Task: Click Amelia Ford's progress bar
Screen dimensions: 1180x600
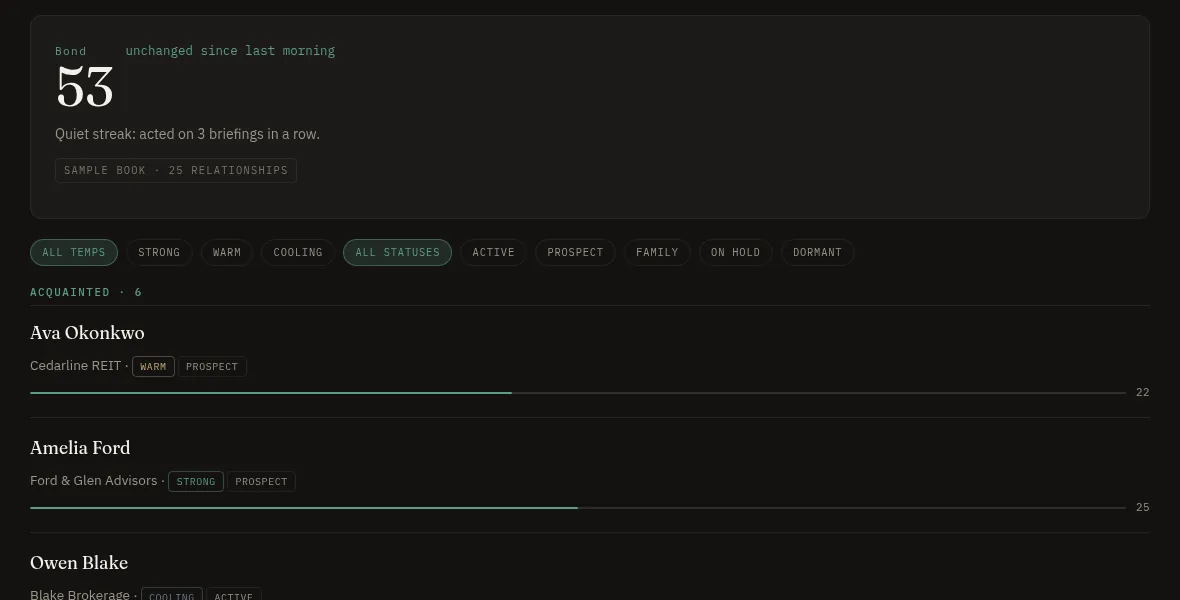Action: pyautogui.click(x=578, y=508)
